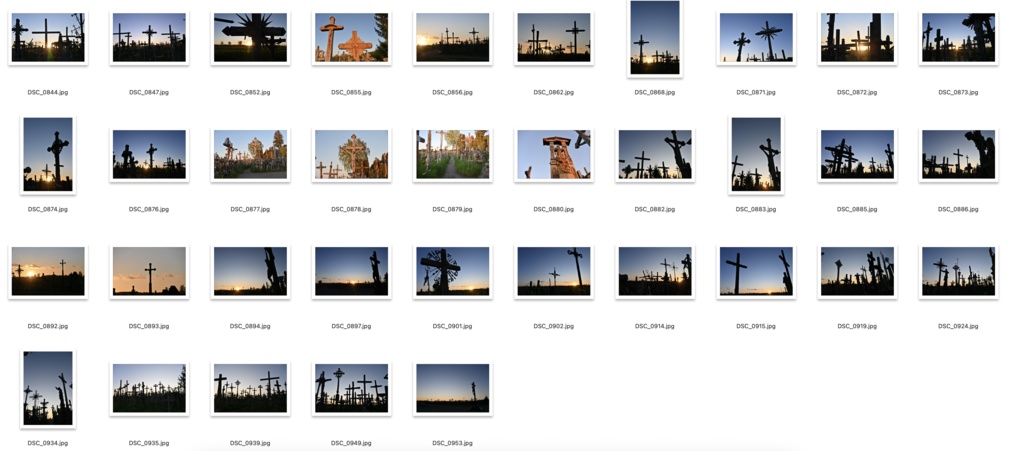Click the file name DSC_0953.jpg
This screenshot has height=451, width=1024.
click(453, 443)
